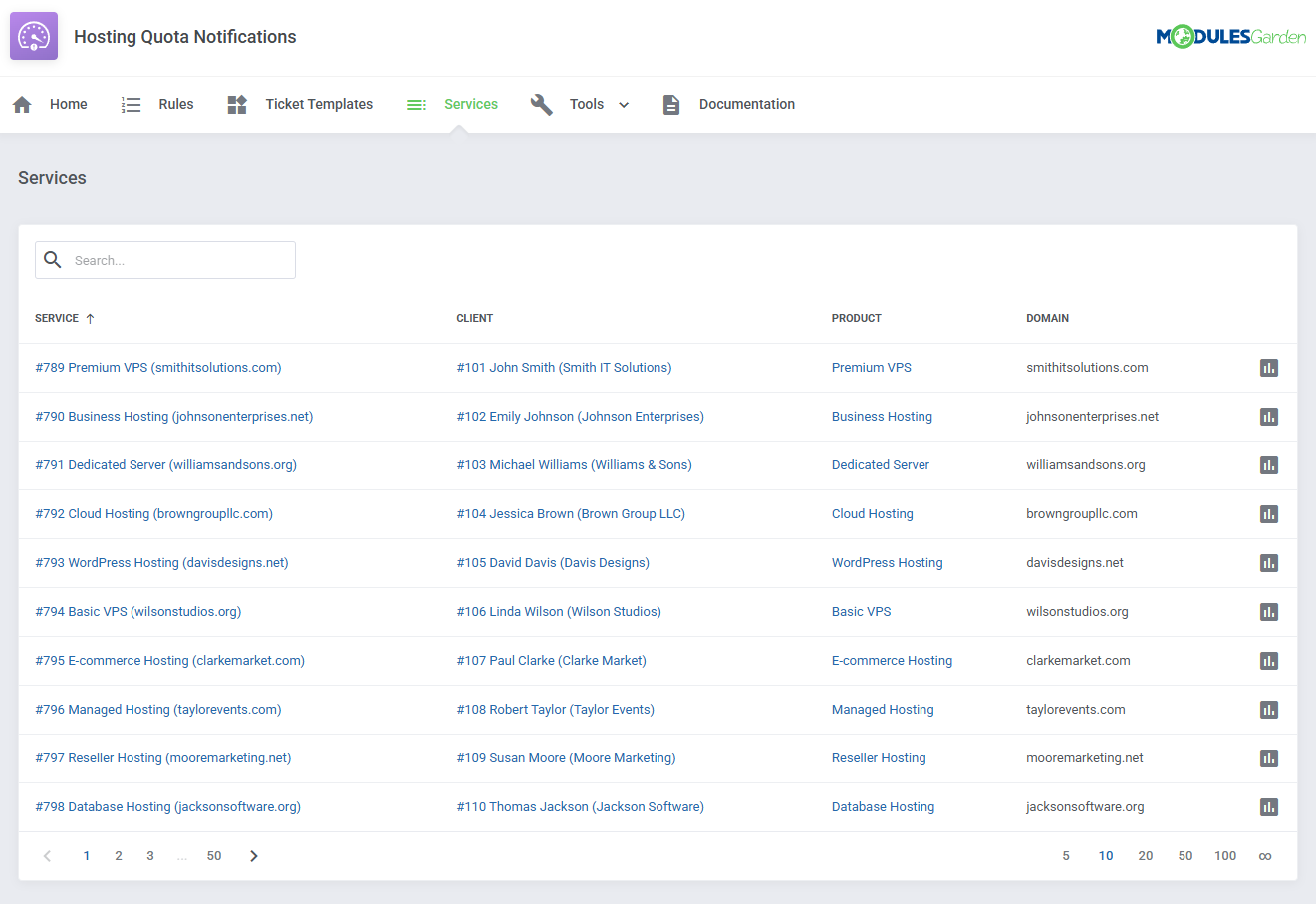Click the gauge module icon top-left
The image size is (1316, 904).
[33, 35]
